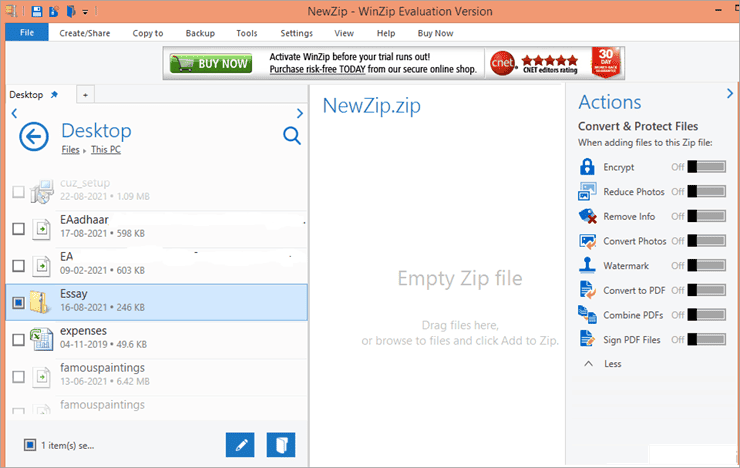The image size is (740, 468).
Task: Check the expenses file checkbox
Action: click(x=18, y=340)
